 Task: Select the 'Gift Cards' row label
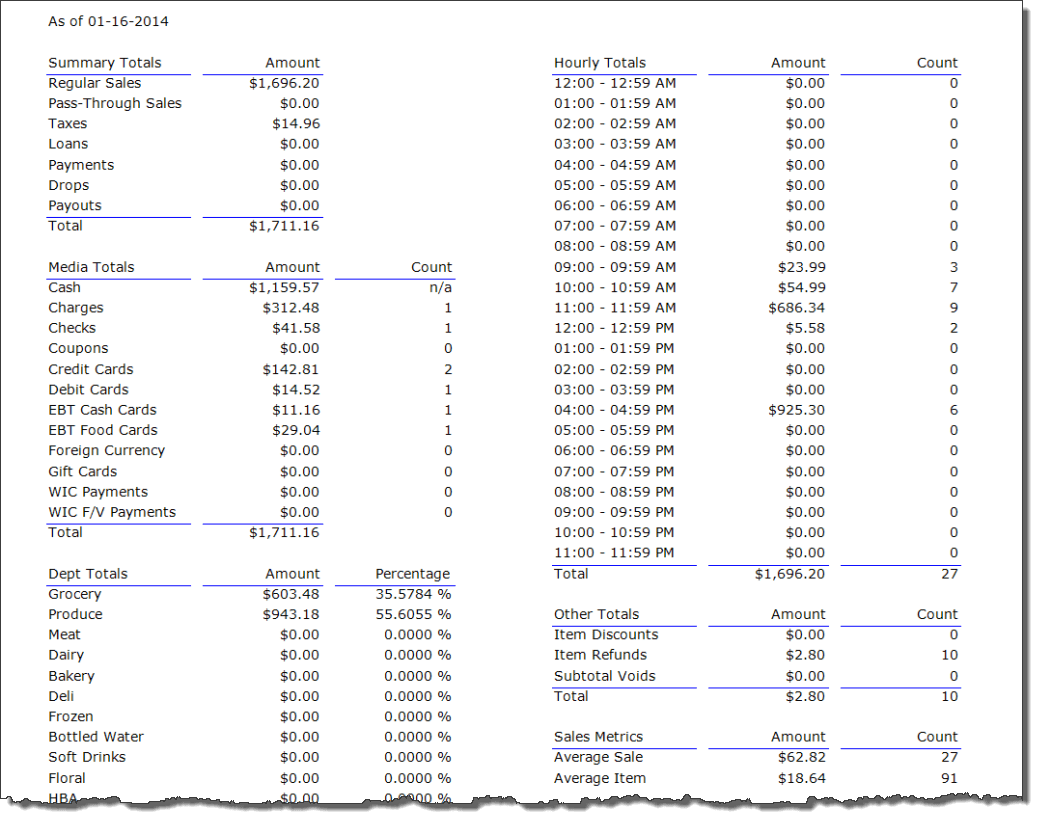click(x=83, y=472)
